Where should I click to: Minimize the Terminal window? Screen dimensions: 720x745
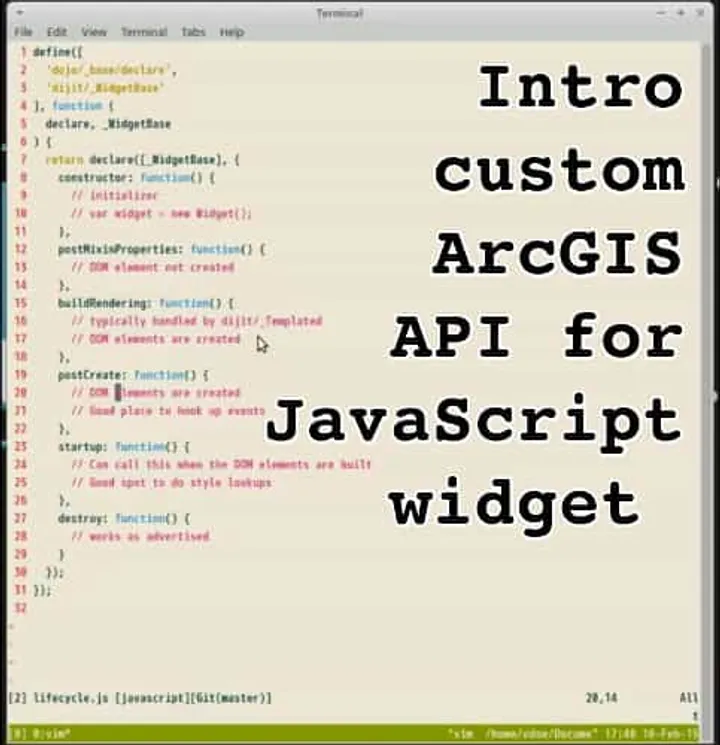(x=661, y=13)
